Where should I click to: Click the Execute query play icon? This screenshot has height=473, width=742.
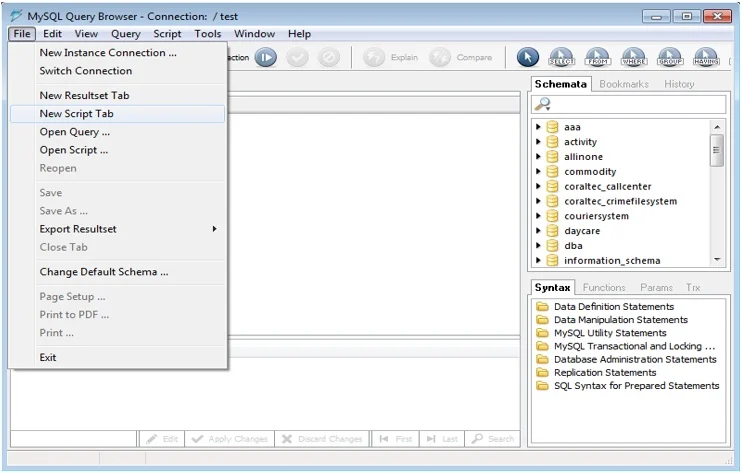[265, 58]
